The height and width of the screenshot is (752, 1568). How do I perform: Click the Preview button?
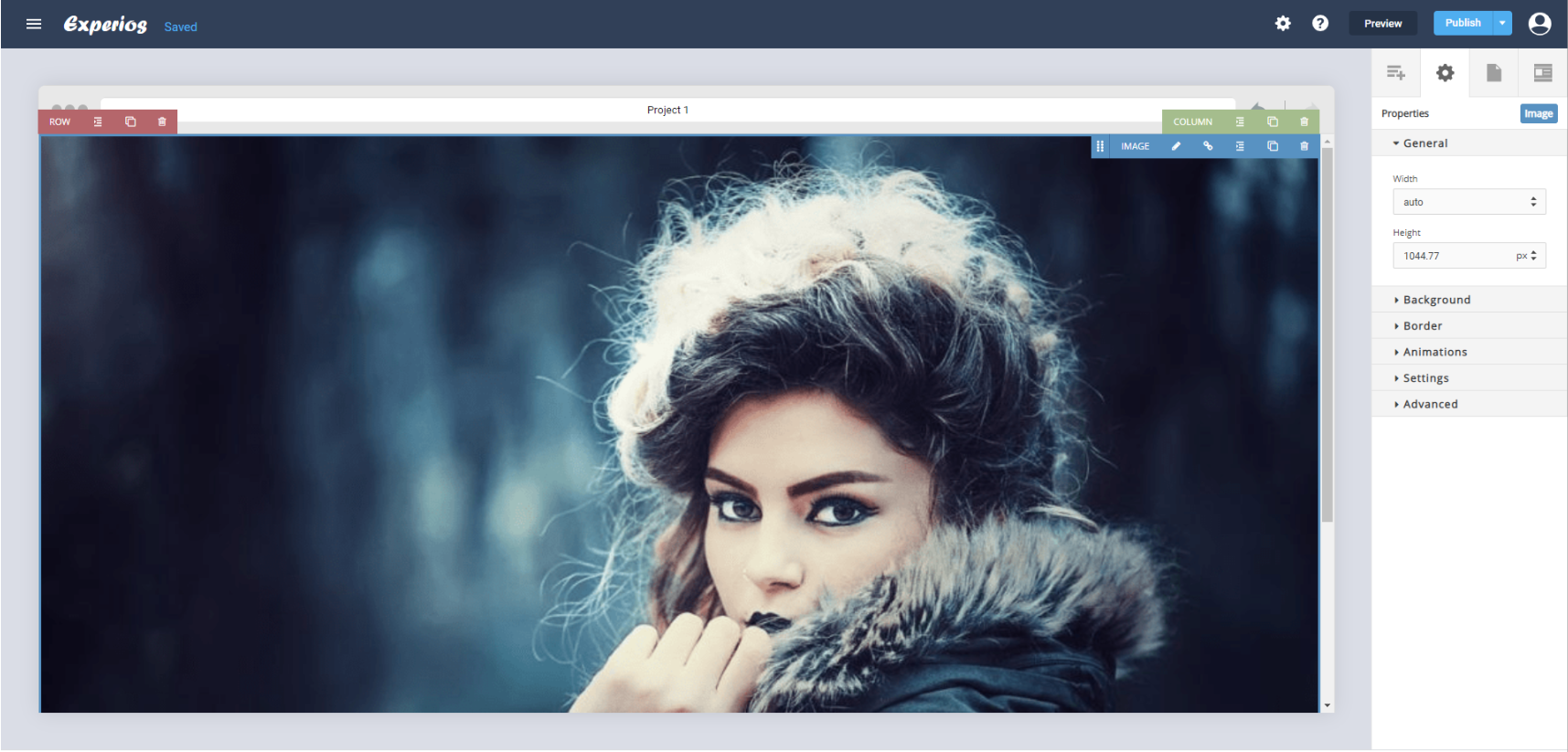(x=1382, y=24)
